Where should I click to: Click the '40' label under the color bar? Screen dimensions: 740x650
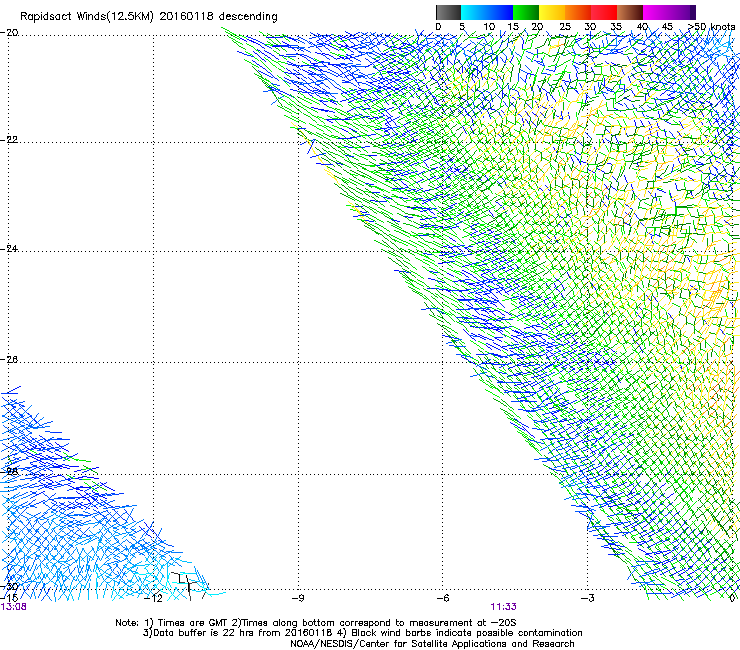tap(642, 27)
